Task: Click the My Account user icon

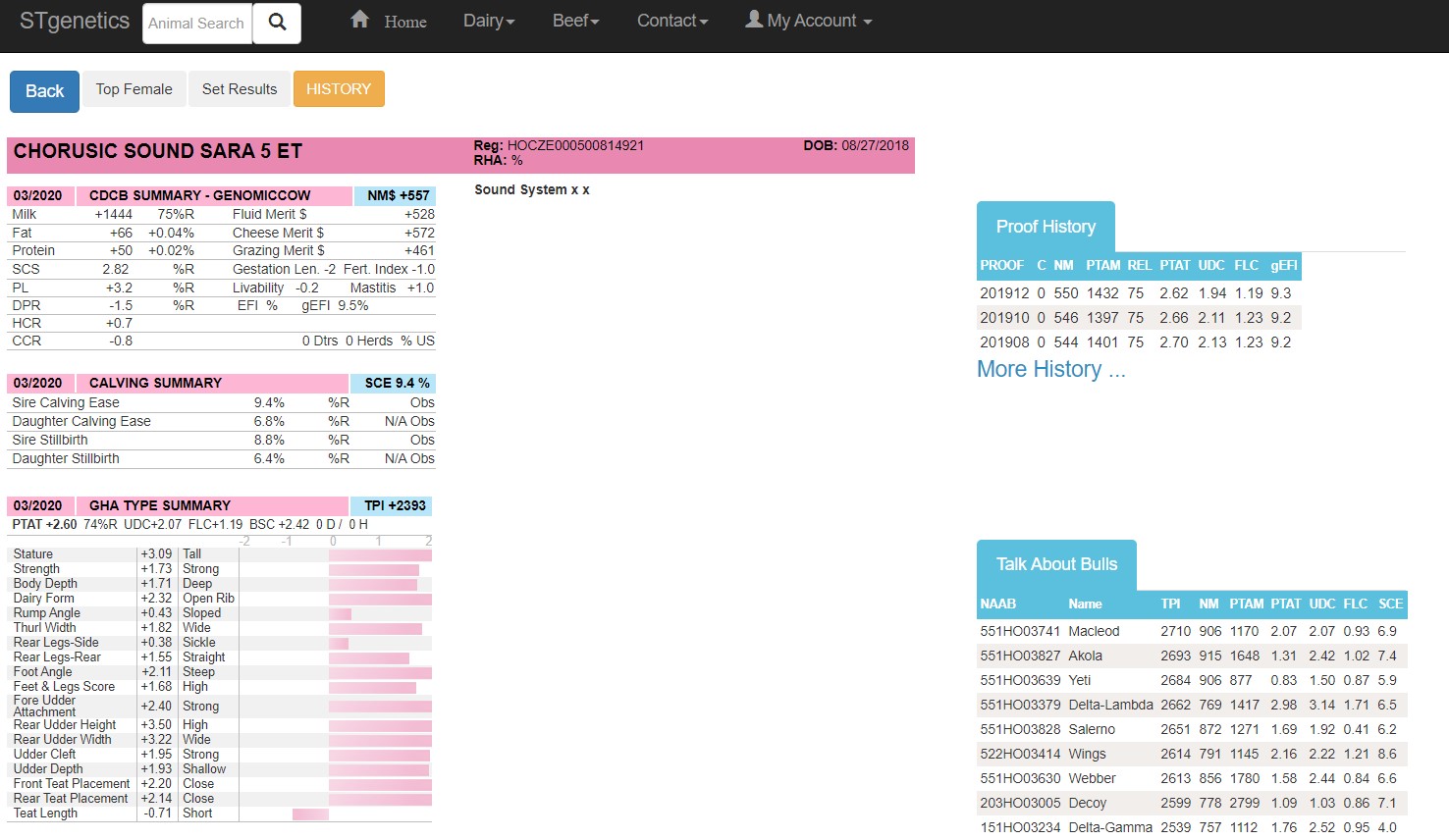Action: (754, 20)
